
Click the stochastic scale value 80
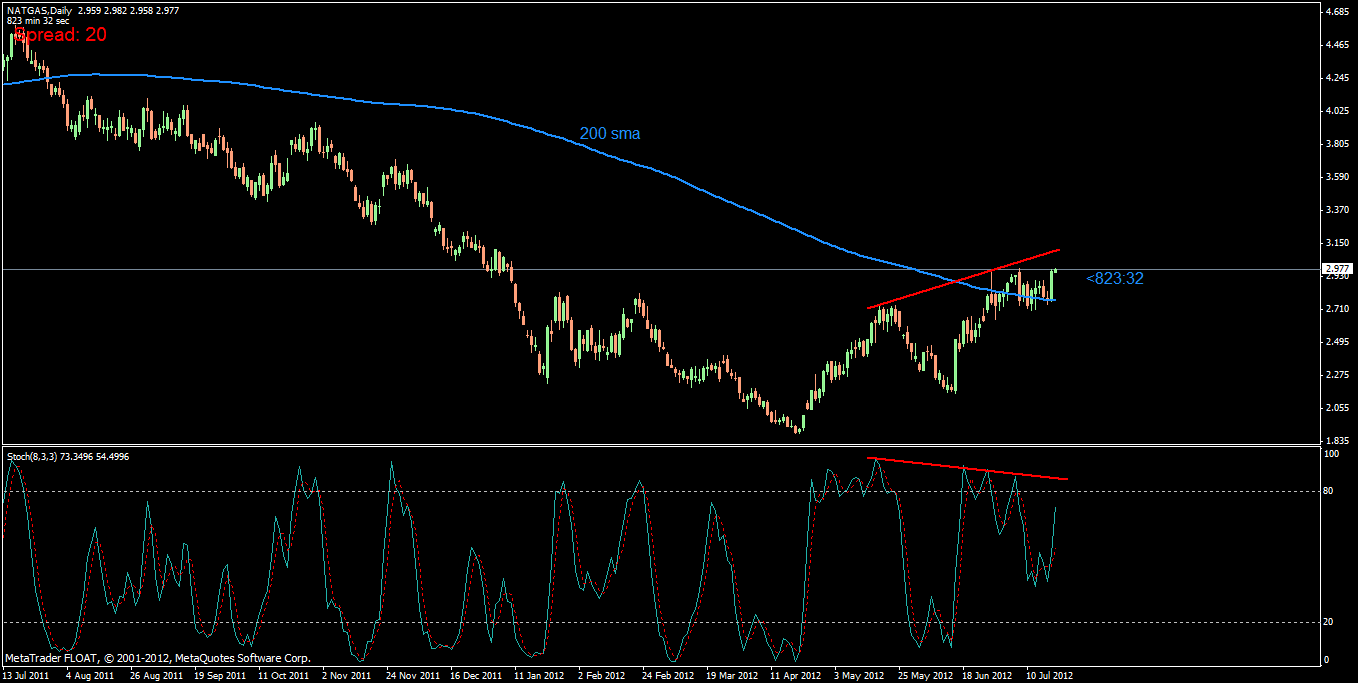(1329, 491)
